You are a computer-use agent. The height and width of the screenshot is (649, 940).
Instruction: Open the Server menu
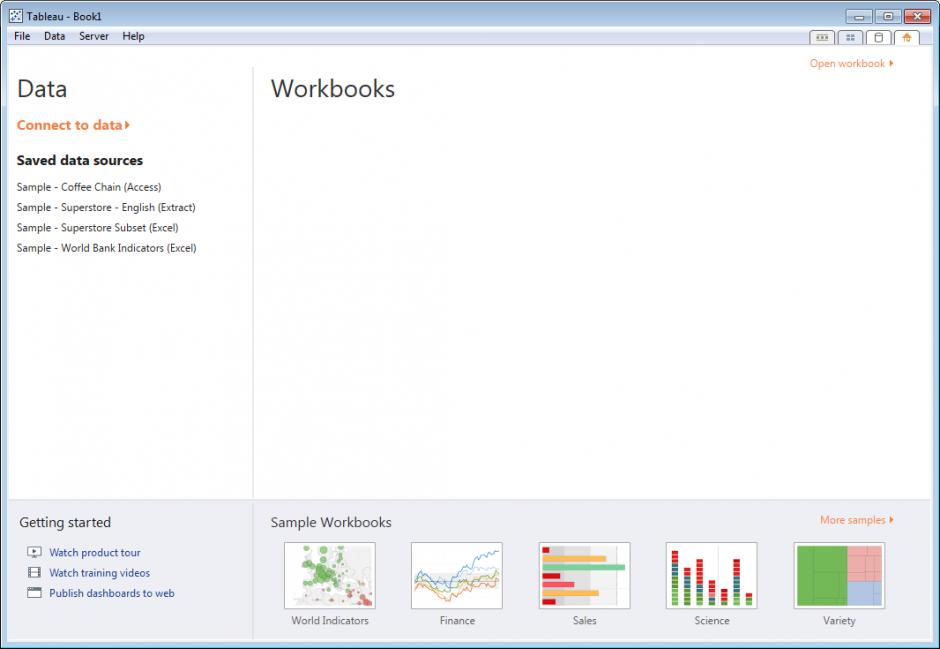tap(94, 36)
